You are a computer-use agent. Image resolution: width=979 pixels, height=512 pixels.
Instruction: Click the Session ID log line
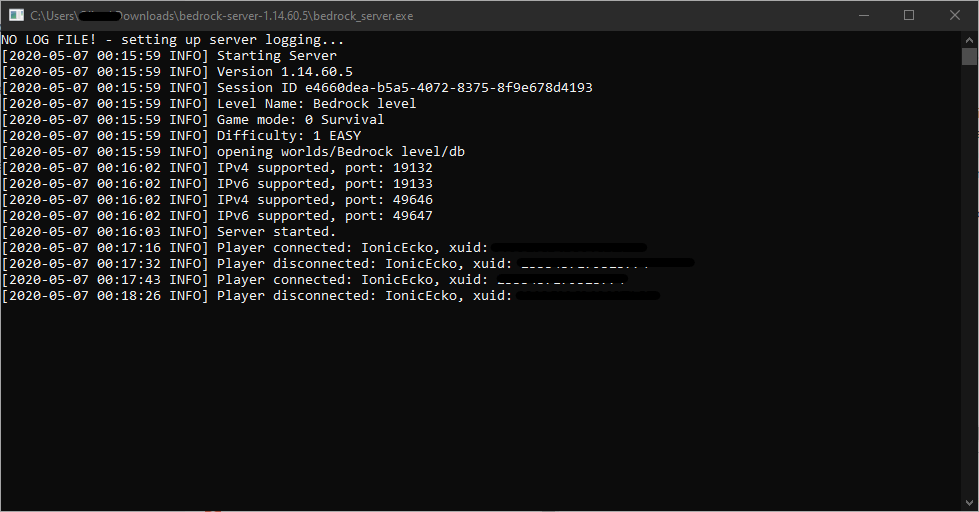point(404,88)
